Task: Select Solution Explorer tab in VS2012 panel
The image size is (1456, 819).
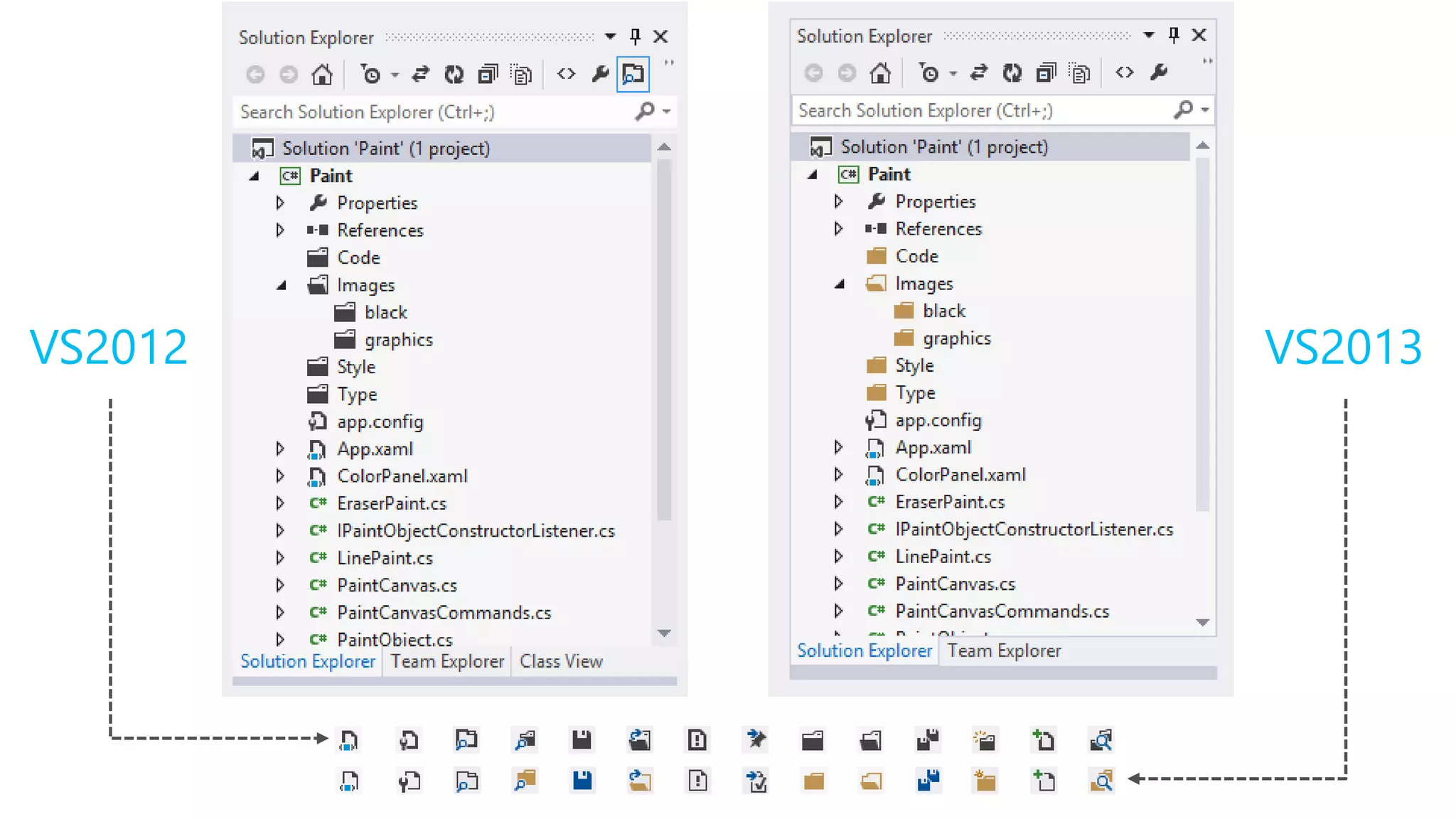Action: pos(308,661)
